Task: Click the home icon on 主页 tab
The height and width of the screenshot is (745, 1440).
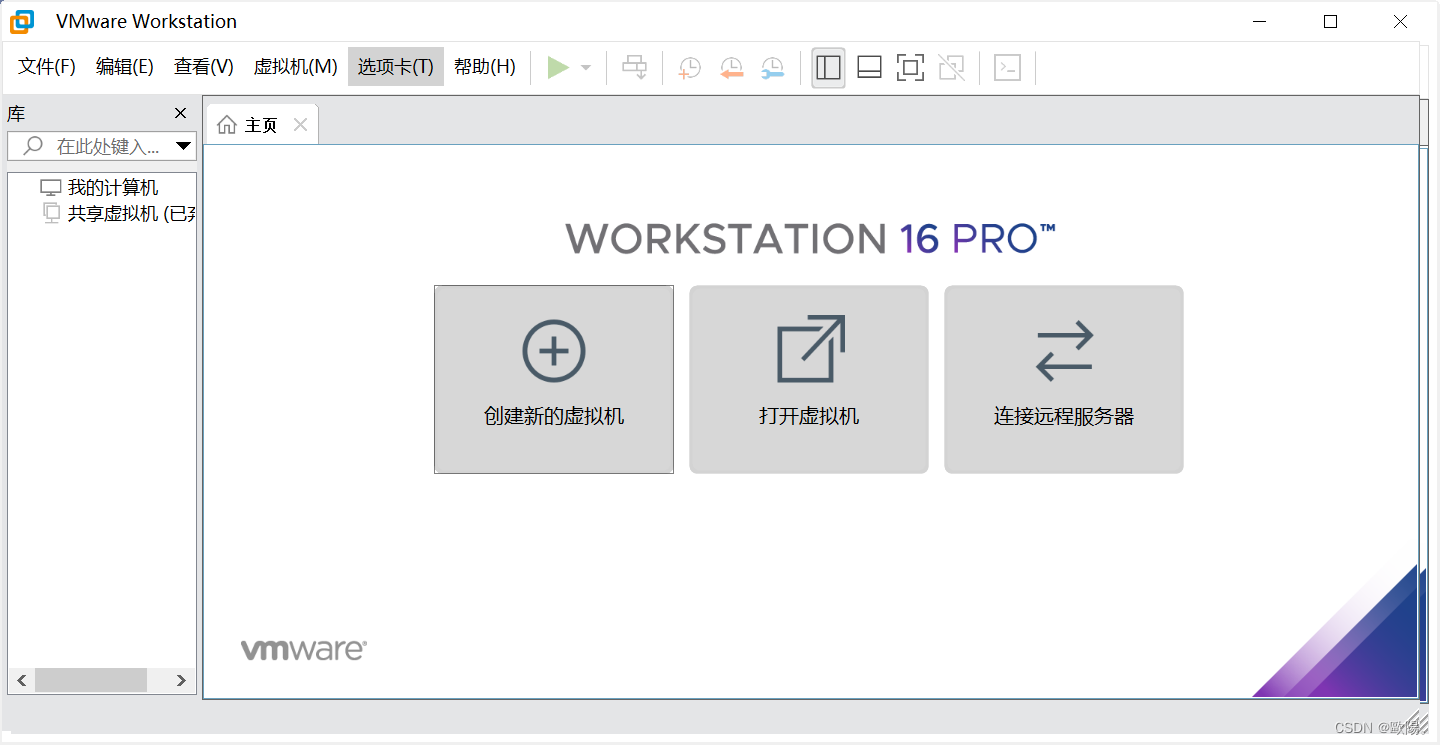Action: point(227,125)
